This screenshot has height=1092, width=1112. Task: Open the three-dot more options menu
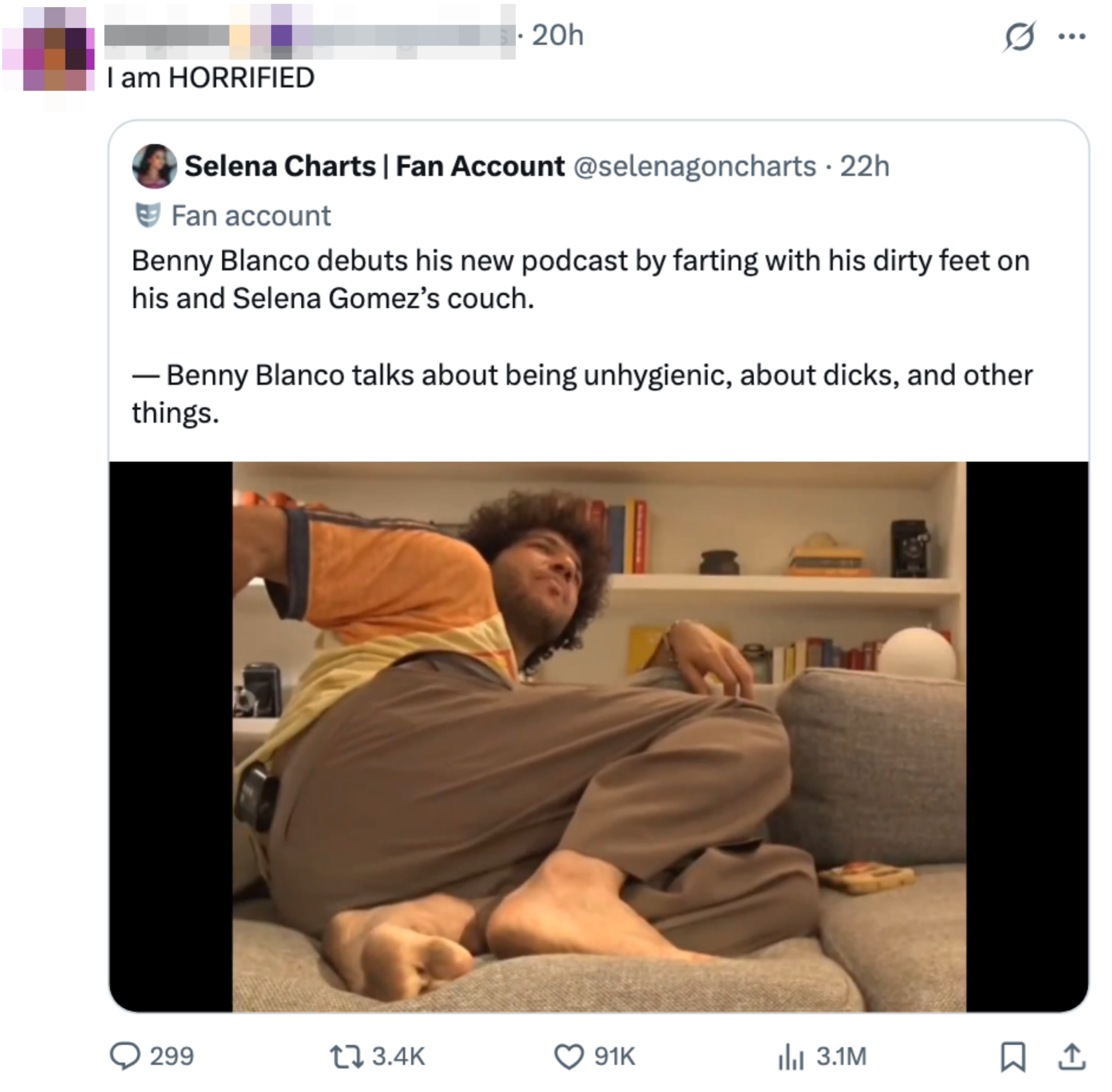click(x=1071, y=37)
